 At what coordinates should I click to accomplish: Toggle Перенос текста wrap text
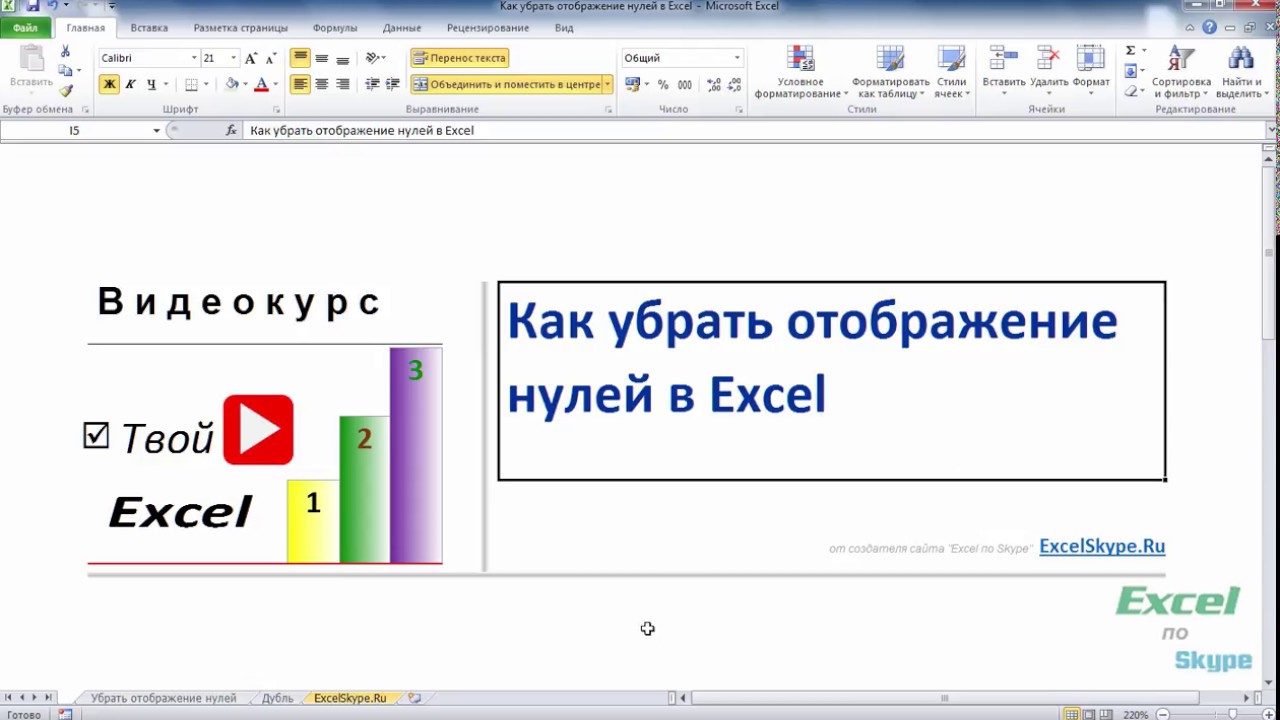coord(460,58)
